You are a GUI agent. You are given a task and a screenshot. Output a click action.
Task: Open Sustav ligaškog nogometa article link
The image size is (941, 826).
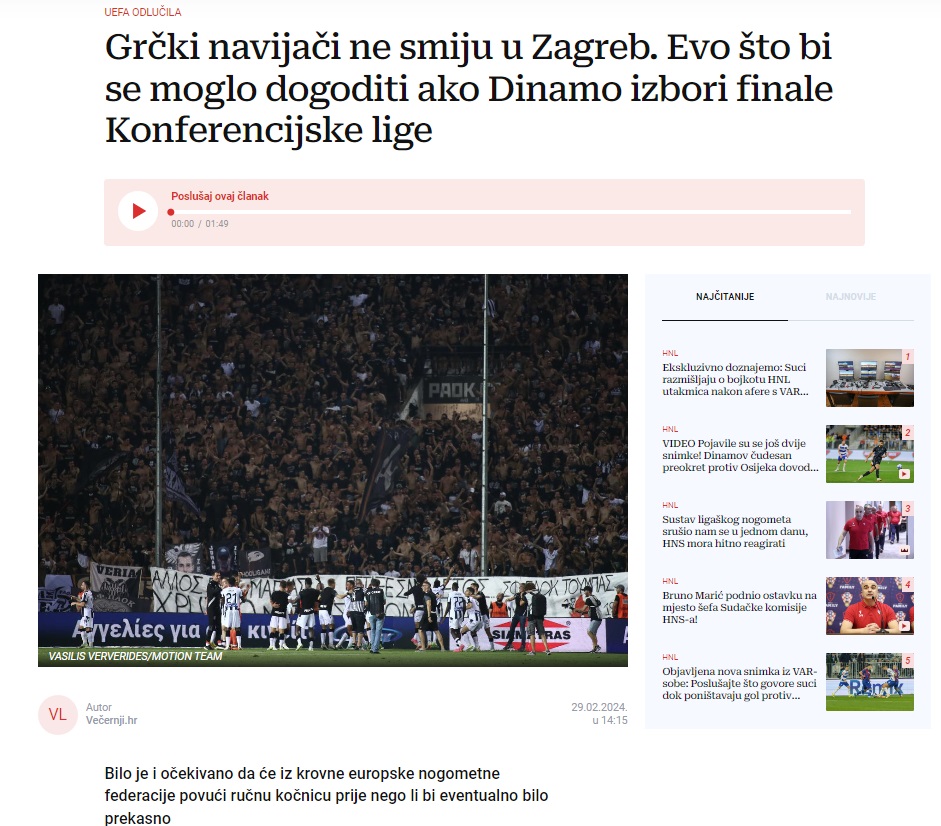tap(735, 531)
